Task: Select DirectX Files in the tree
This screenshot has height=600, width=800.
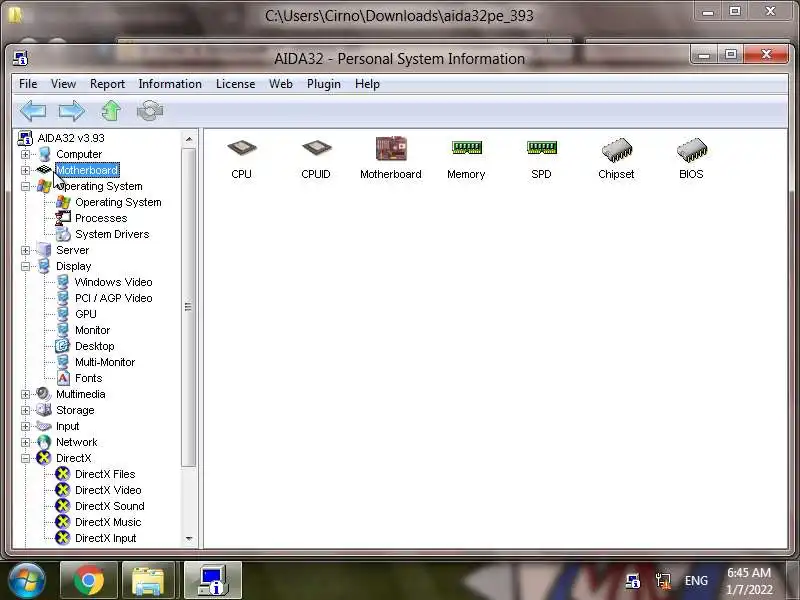Action: click(x=105, y=474)
